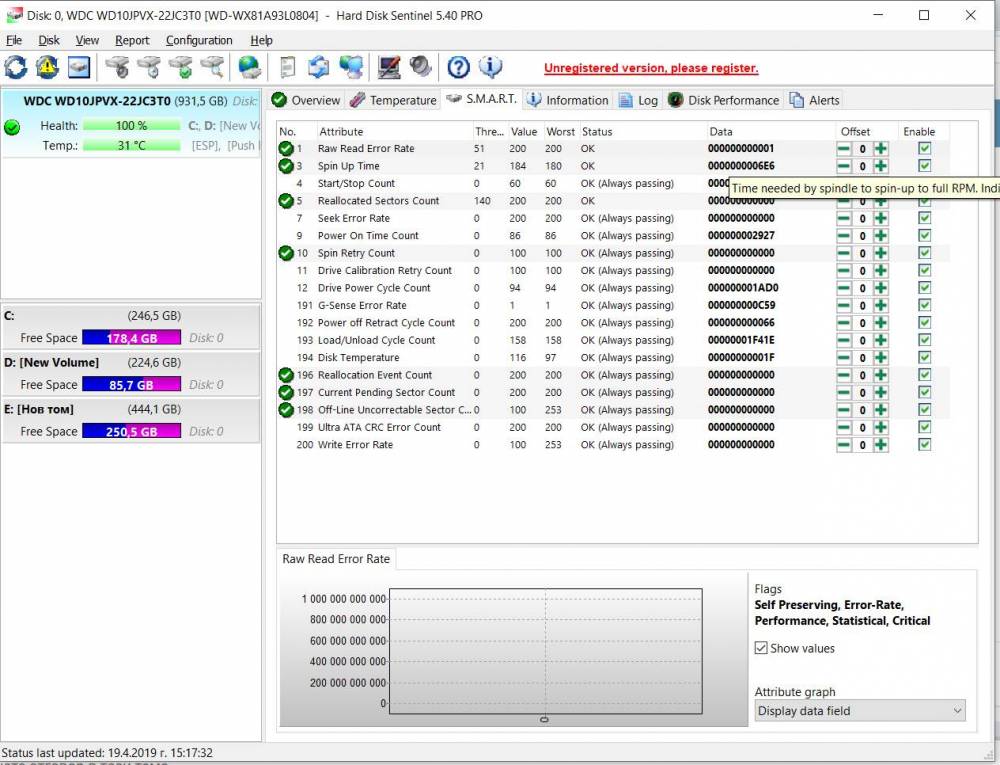Click the Unregistered version, please register link
This screenshot has width=1000, height=765.
point(651,68)
